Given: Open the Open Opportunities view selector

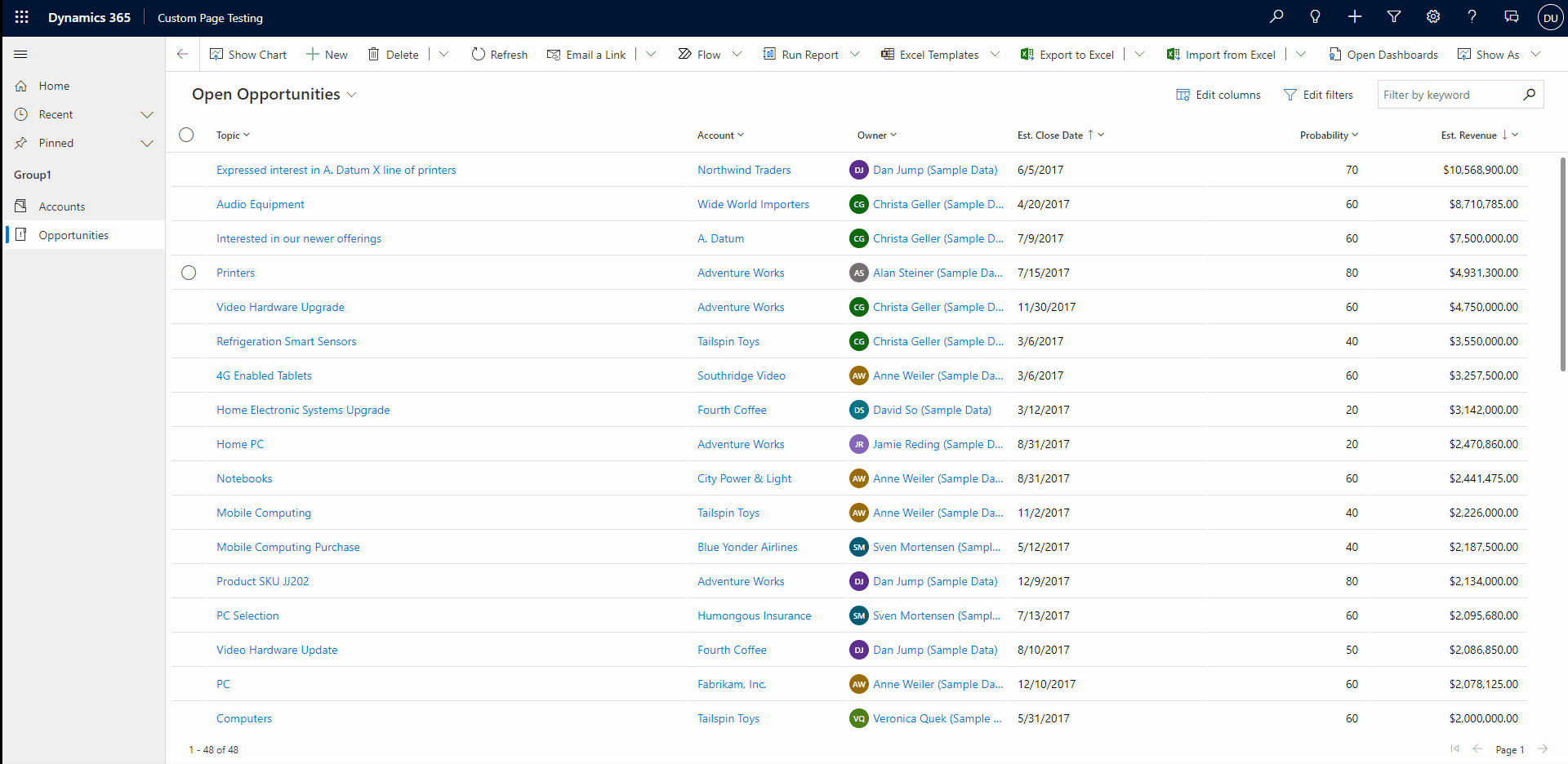Looking at the screenshot, I should 274,95.
